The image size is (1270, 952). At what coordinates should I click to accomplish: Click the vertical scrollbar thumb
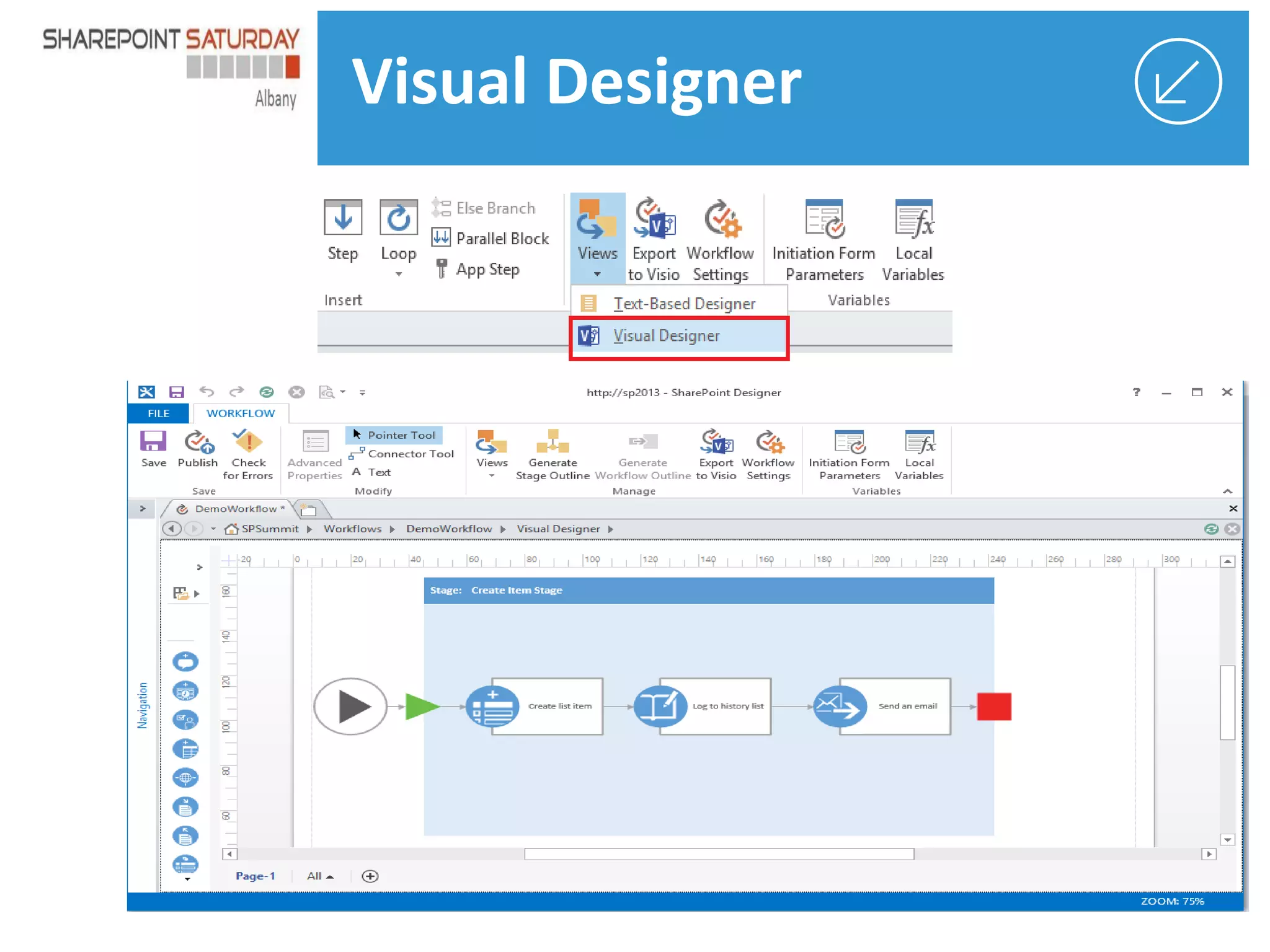(1227, 702)
